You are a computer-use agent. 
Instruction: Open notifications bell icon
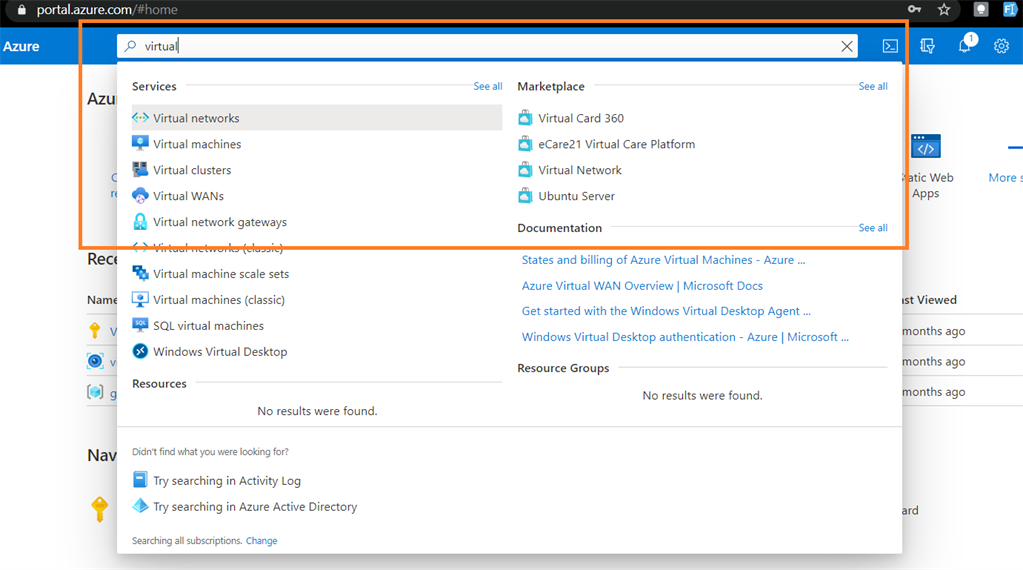tap(965, 46)
